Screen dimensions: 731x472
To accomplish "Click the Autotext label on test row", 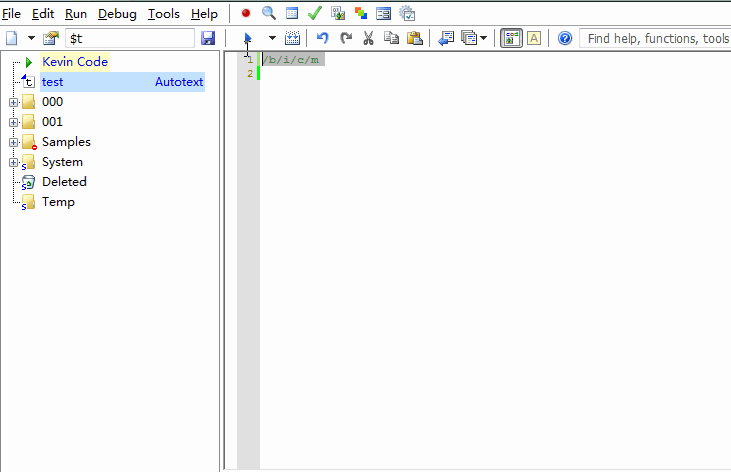I will point(179,82).
